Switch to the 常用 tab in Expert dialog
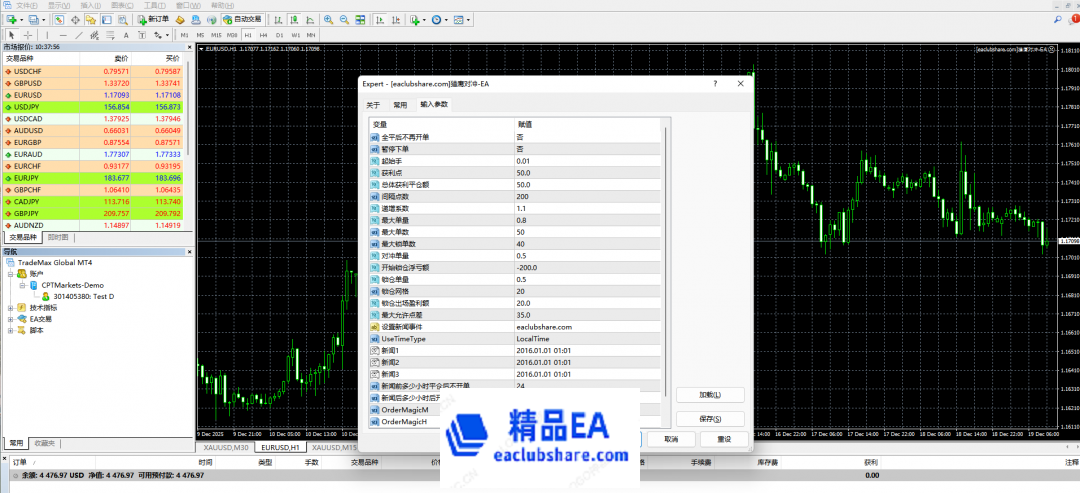 (x=400, y=104)
